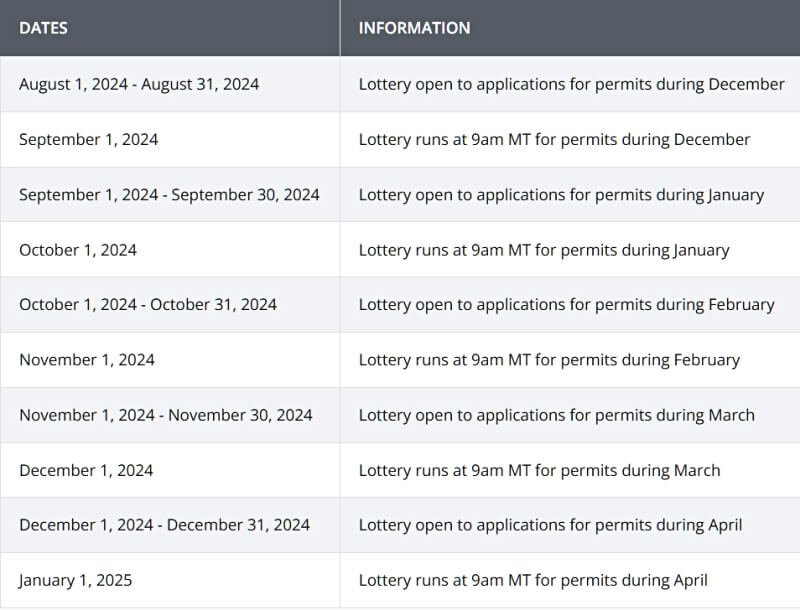
Task: Click the lottery runs for February permits text
Action: (x=549, y=359)
